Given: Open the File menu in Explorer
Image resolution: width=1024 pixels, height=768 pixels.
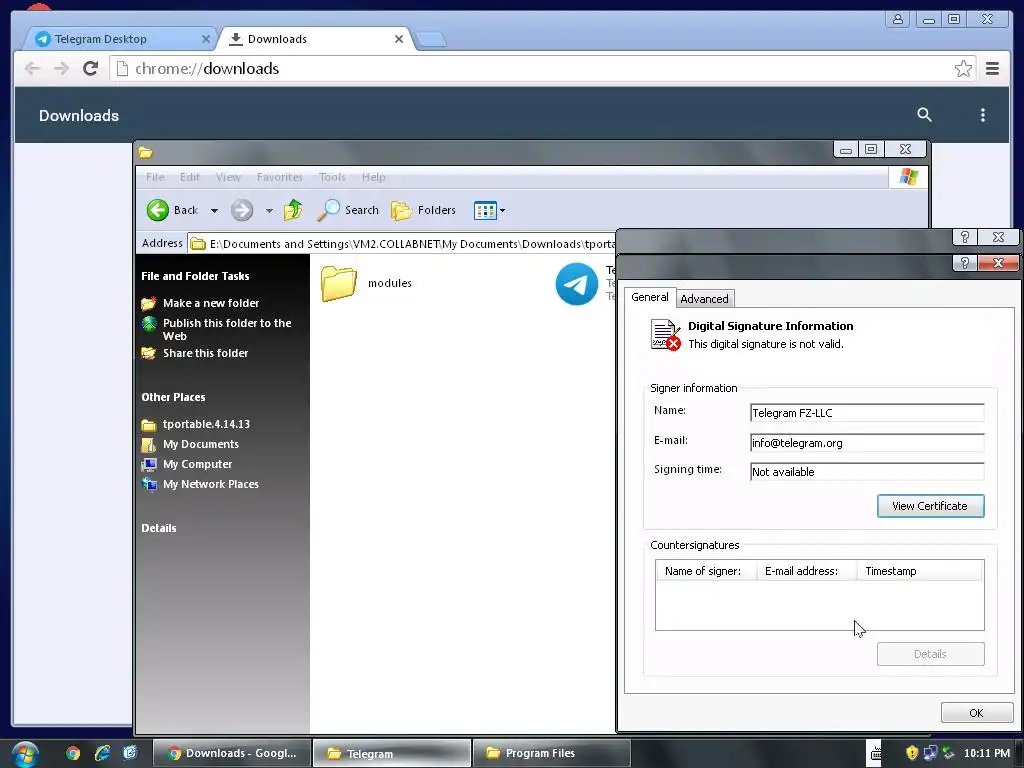Looking at the screenshot, I should point(155,177).
